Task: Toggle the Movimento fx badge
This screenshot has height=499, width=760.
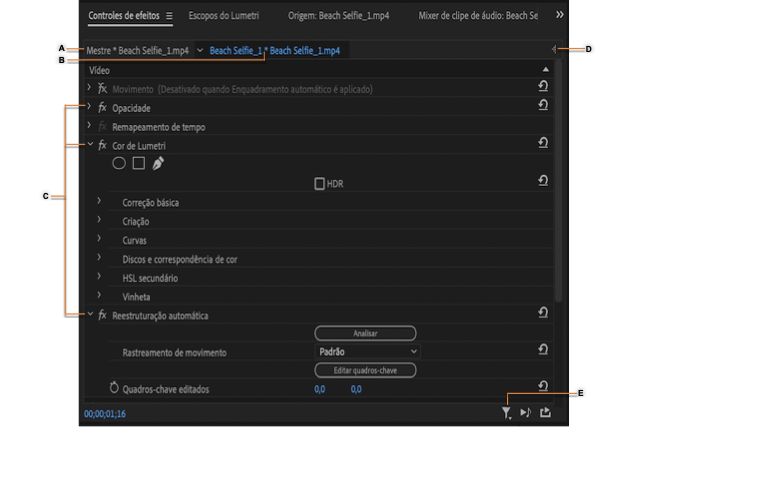Action: [x=102, y=88]
